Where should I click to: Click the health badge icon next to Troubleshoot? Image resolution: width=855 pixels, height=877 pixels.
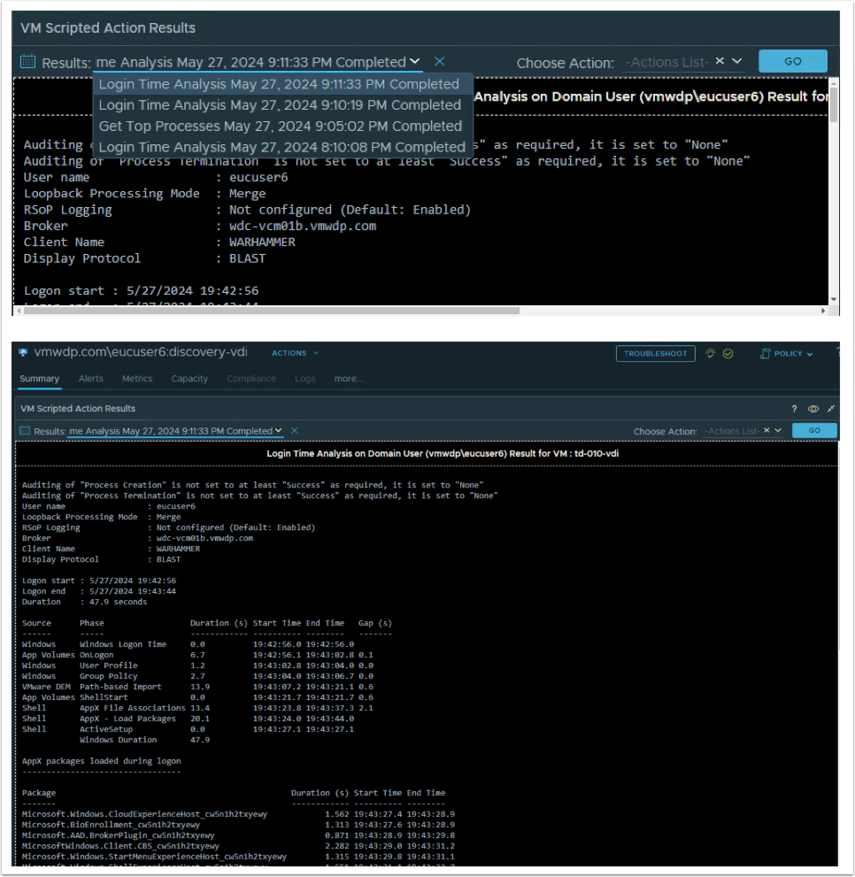[710, 354]
